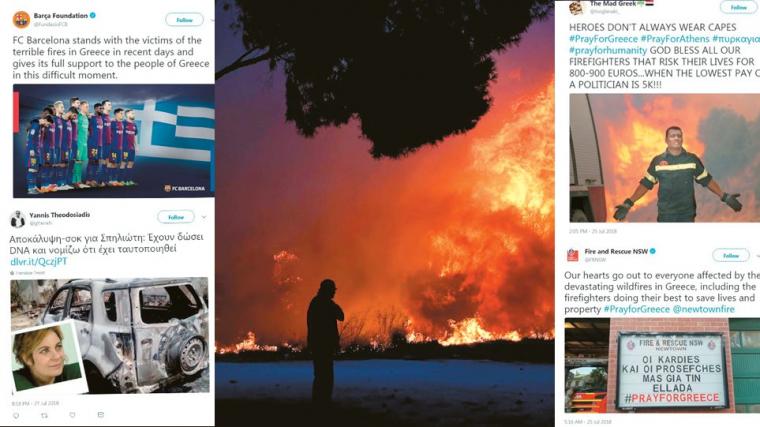Open the Barça Foundation profile avatar
The width and height of the screenshot is (760, 427).
[21, 20]
